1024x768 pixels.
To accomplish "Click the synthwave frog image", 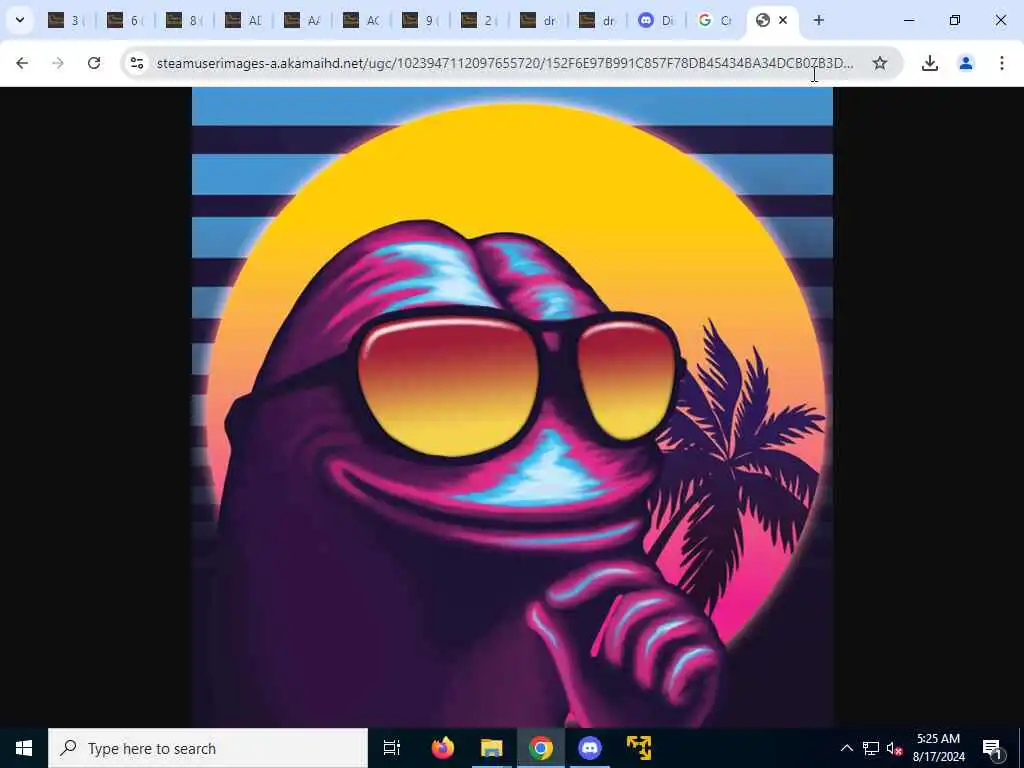I will (x=512, y=407).
